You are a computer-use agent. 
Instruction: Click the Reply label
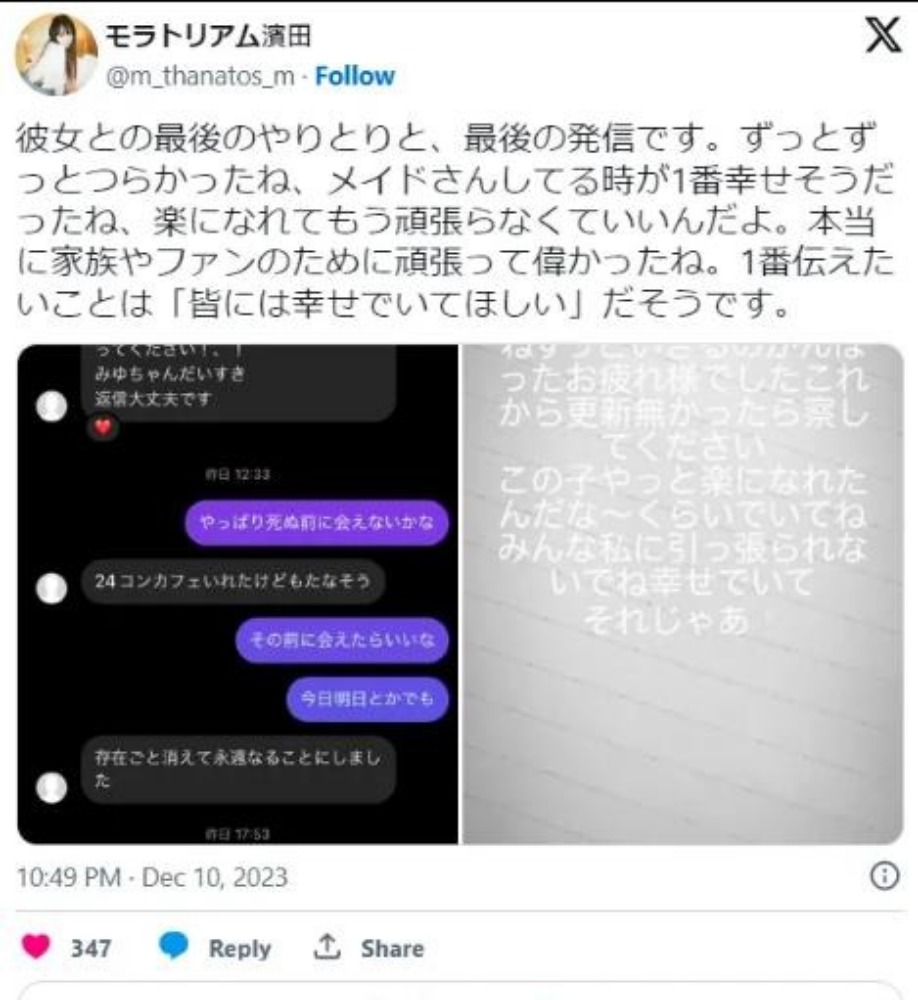click(x=240, y=948)
